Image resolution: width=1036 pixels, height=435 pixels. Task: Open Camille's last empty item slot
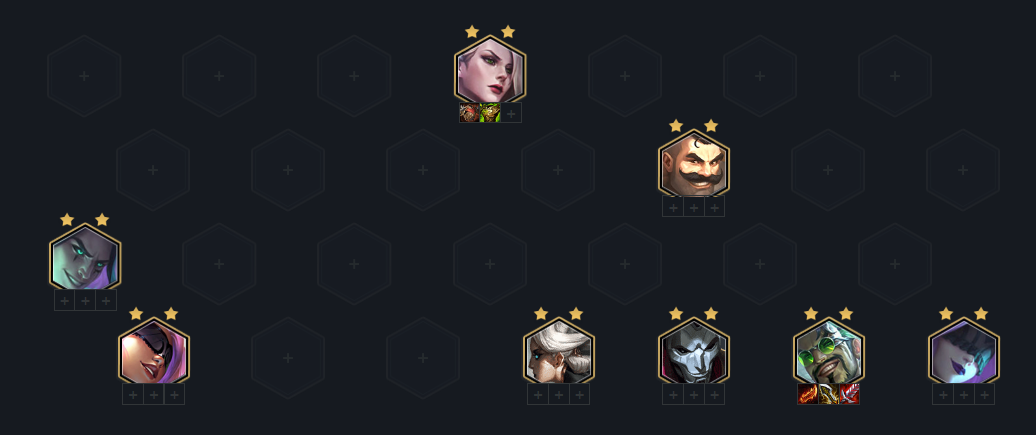click(x=579, y=394)
